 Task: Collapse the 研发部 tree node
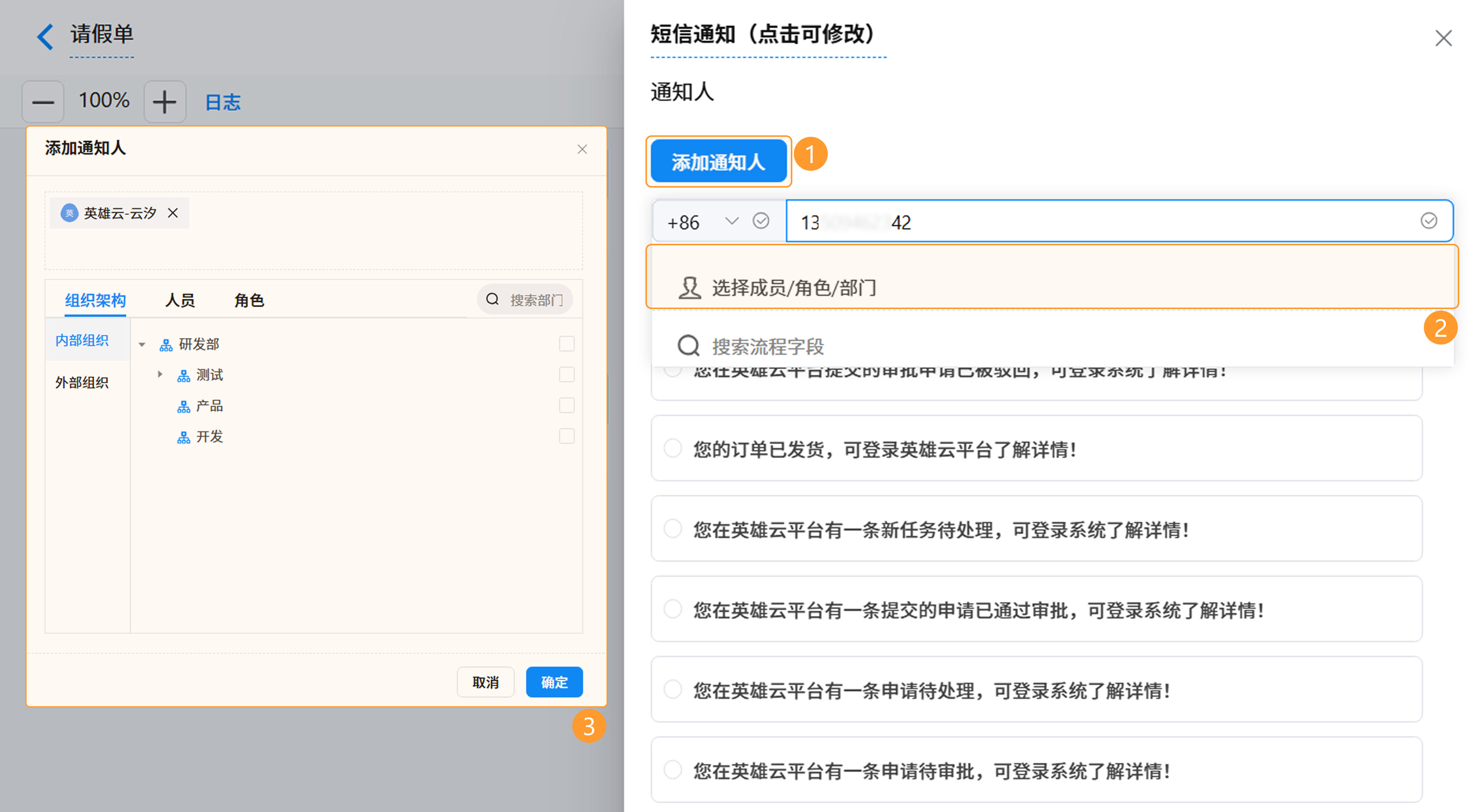[142, 345]
